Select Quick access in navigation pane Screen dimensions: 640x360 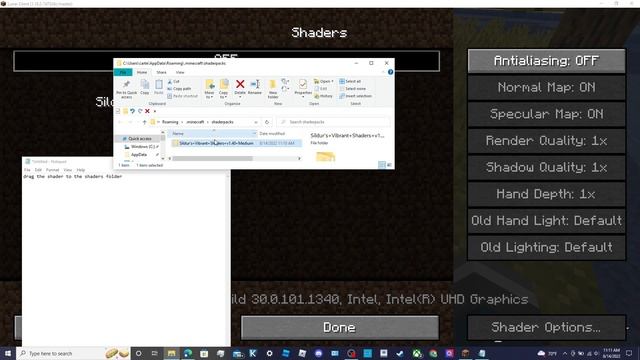137,139
